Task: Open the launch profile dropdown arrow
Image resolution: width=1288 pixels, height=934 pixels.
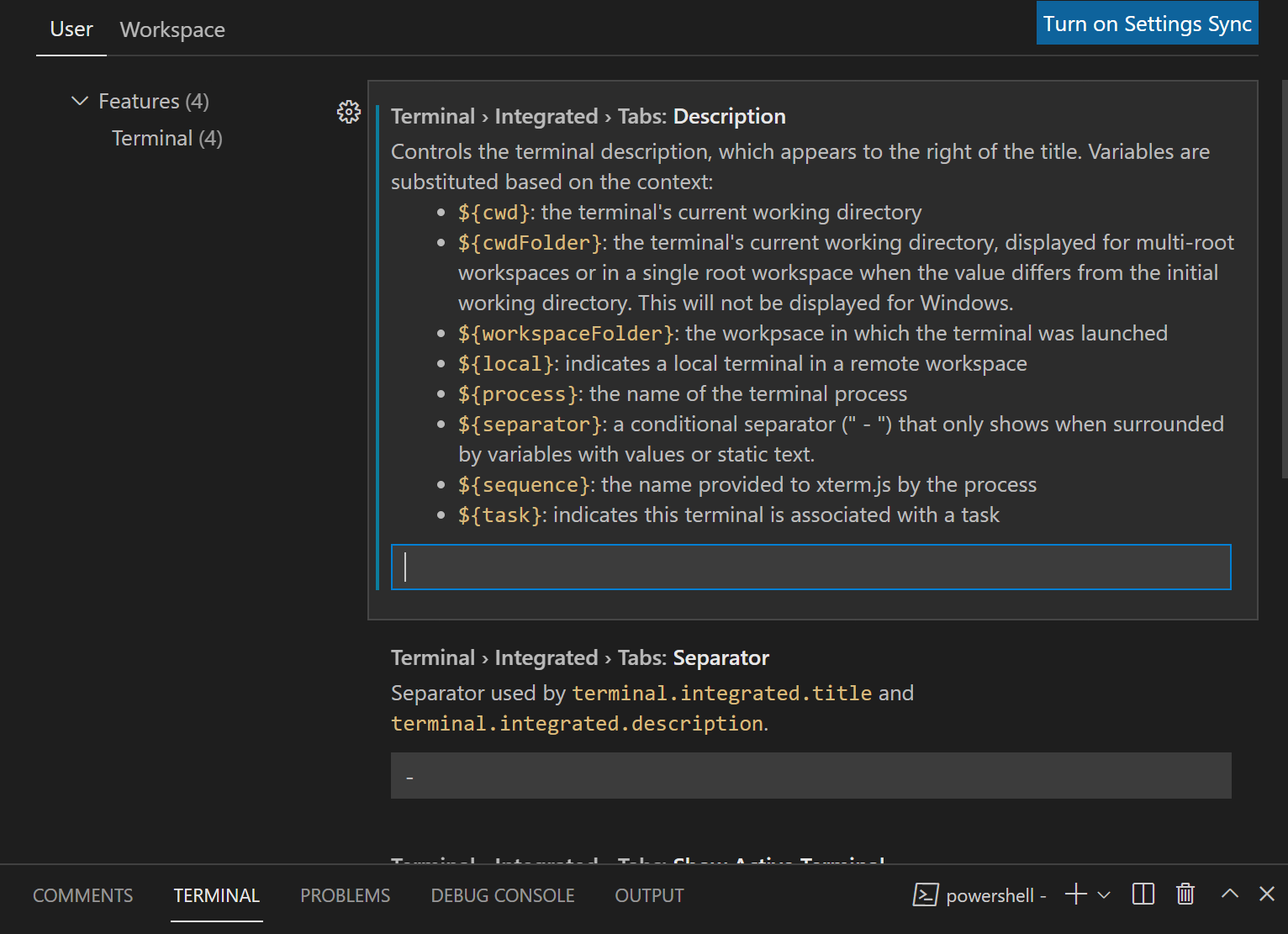Action: [x=1105, y=895]
